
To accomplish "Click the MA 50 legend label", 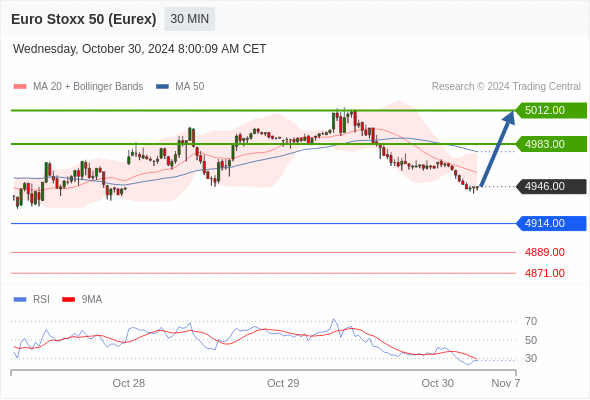I will coord(190,87).
